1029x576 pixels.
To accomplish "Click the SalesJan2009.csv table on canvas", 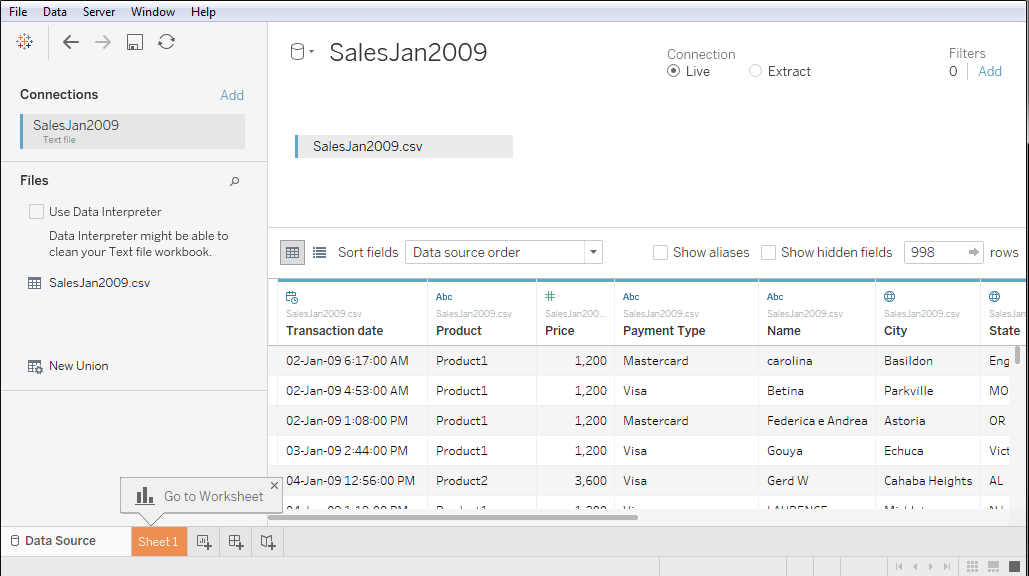I will click(x=404, y=146).
